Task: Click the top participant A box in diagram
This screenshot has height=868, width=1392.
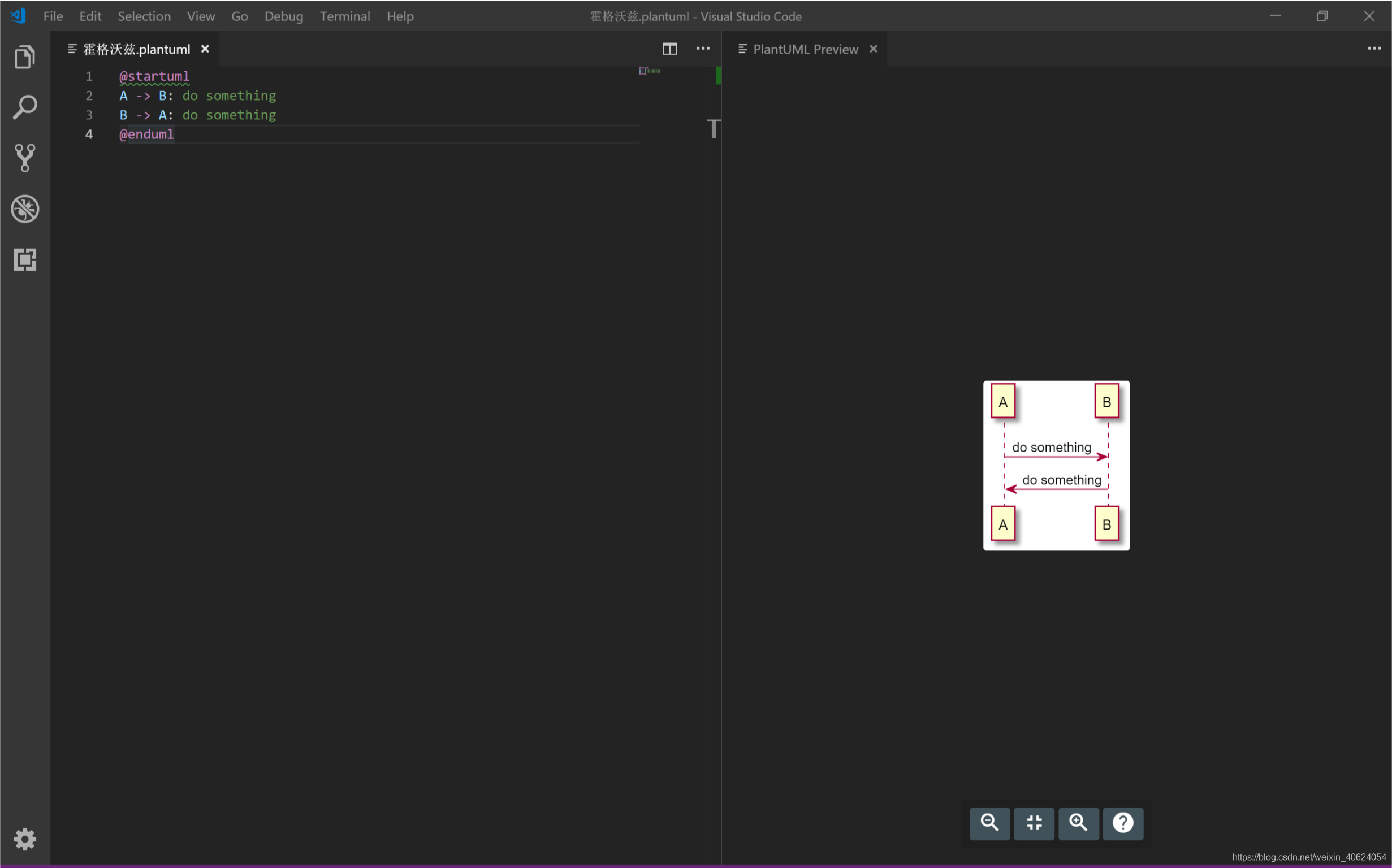Action: (x=1002, y=401)
